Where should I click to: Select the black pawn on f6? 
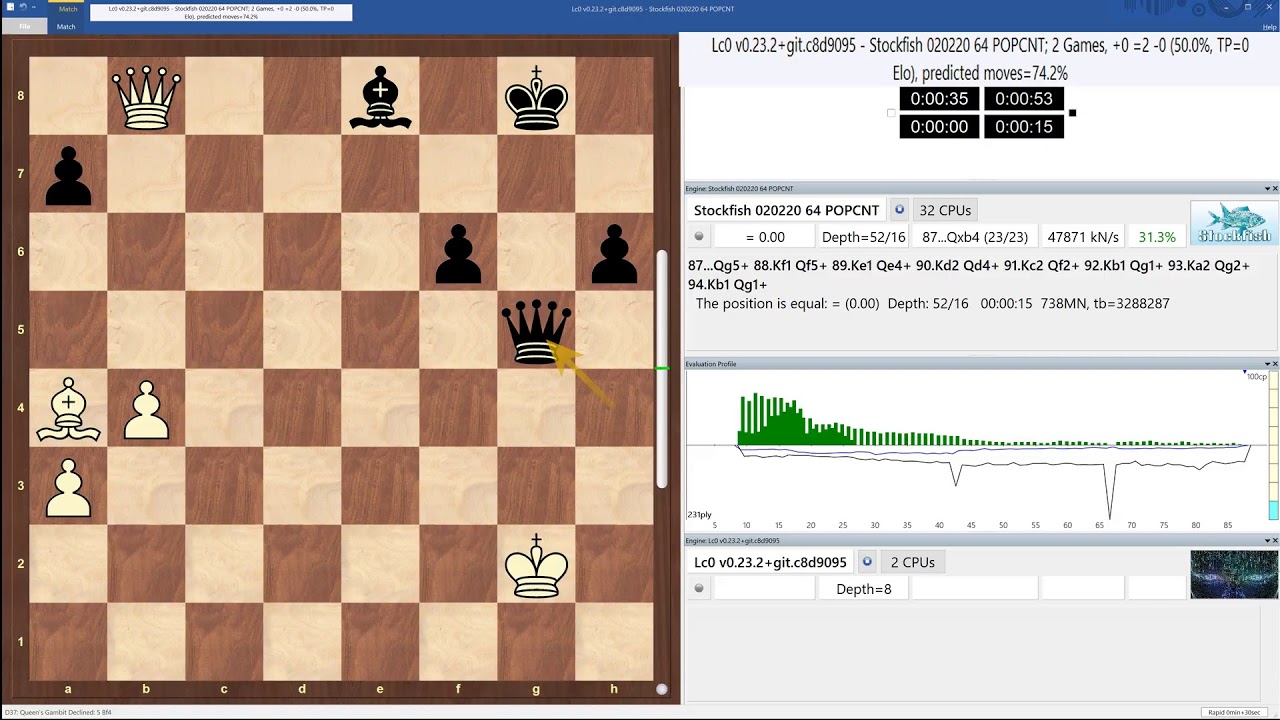(x=458, y=255)
